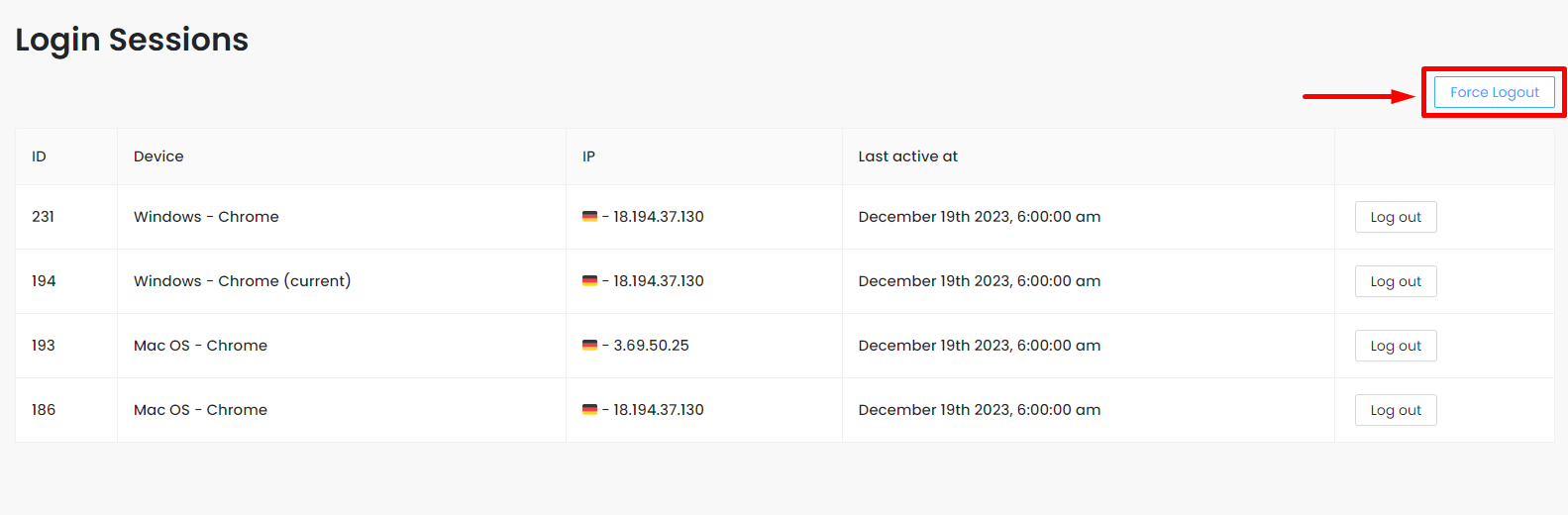Click Windows - Chrome (current) device entry
This screenshot has height=515, width=1568.
242,281
